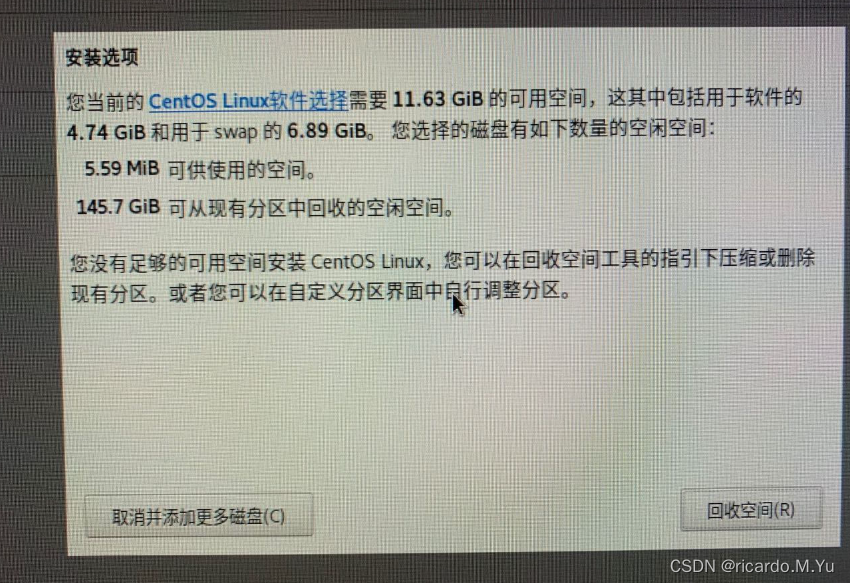Click the 4.74 GiB software size value
The image size is (850, 583).
[106, 132]
